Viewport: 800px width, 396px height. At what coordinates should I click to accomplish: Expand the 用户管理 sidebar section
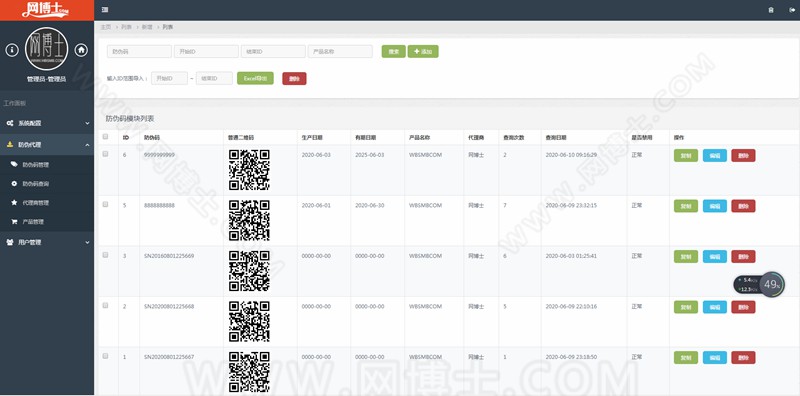point(47,242)
